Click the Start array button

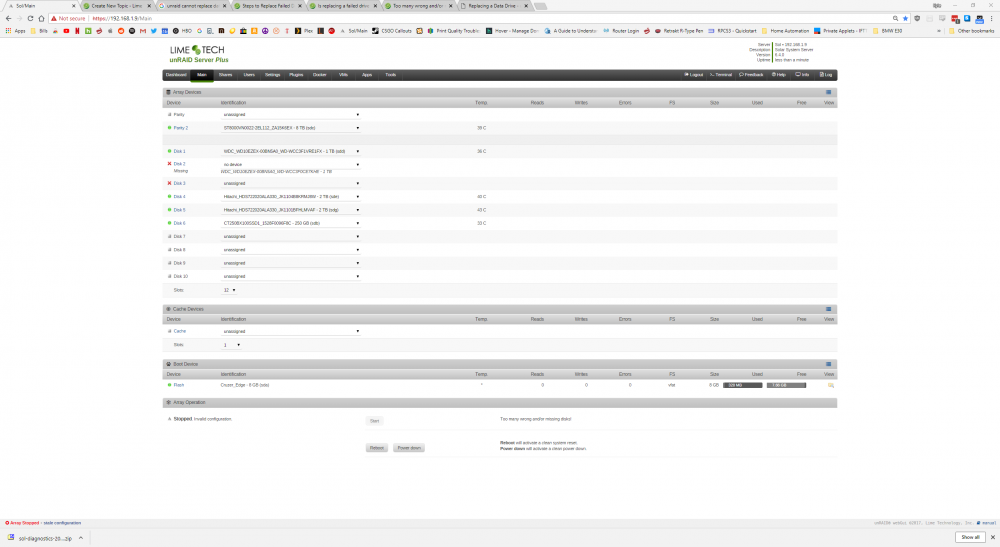tap(374, 421)
